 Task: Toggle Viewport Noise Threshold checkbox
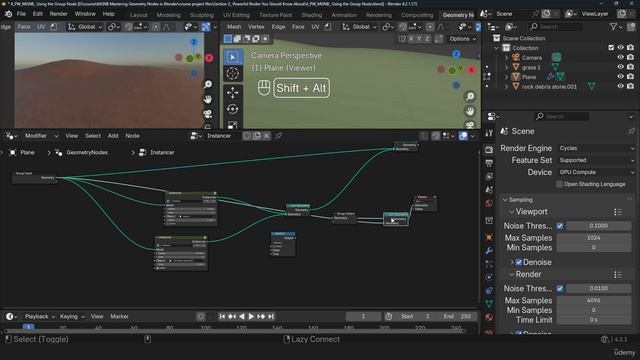click(x=560, y=226)
